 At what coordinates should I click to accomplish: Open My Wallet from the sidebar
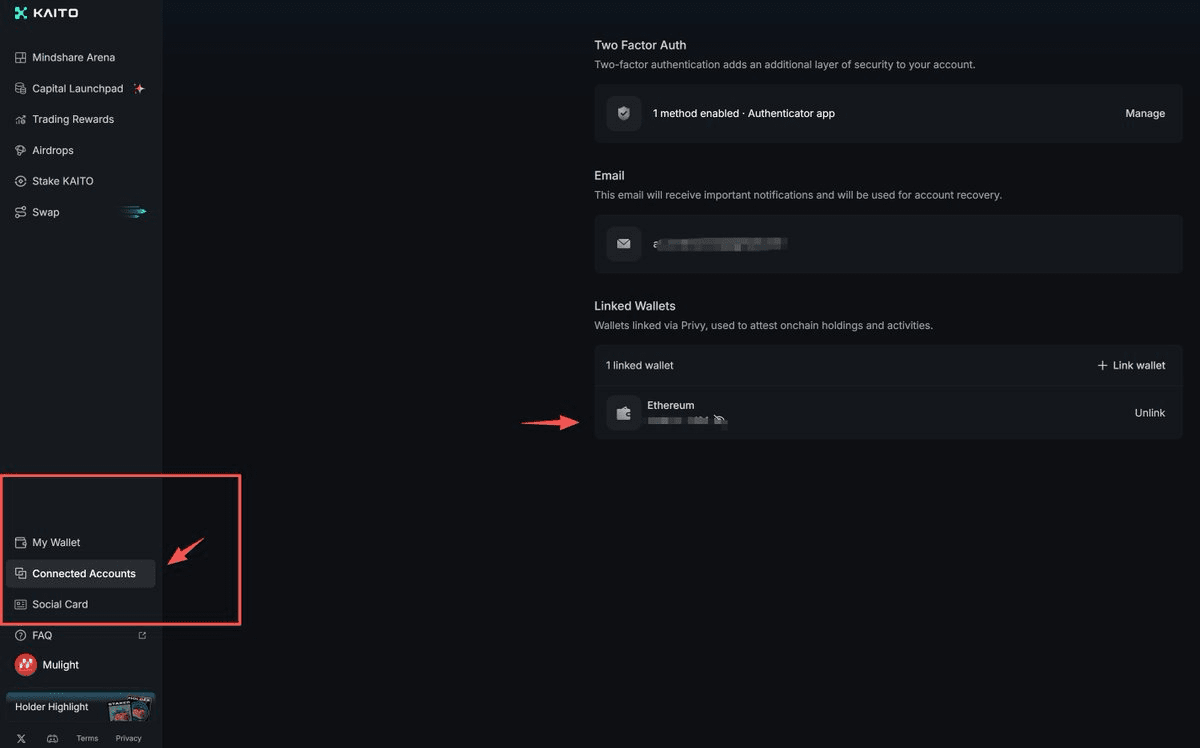tap(56, 543)
